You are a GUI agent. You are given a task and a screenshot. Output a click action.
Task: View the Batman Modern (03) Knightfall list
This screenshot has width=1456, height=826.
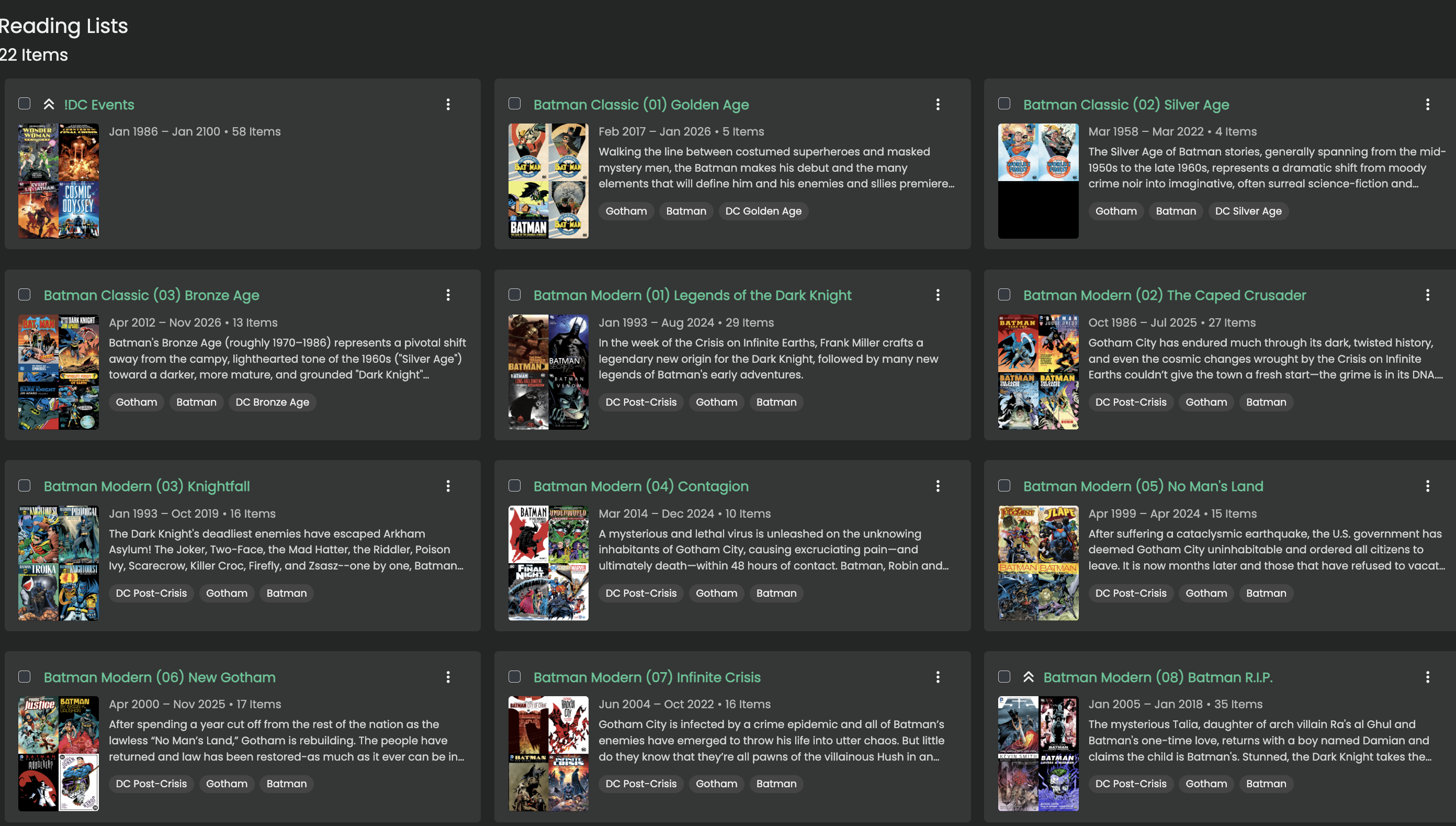(147, 487)
